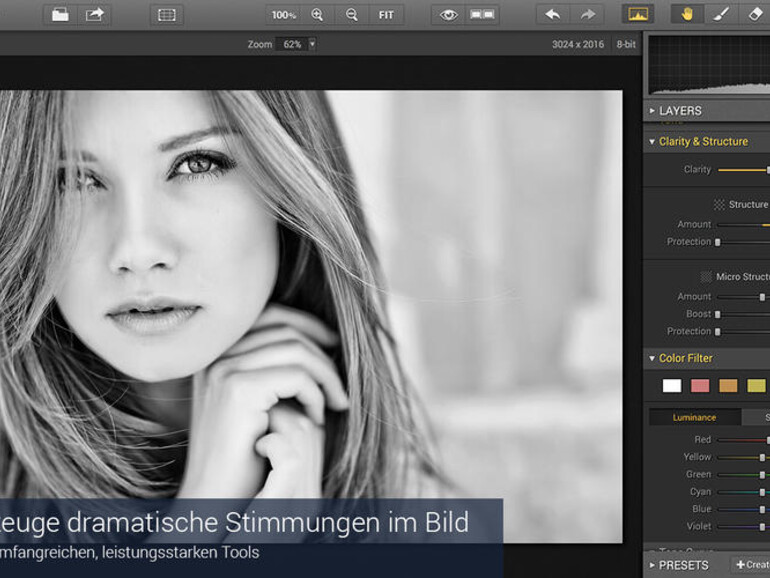Click the redo arrow icon
The image size is (770, 578).
[x=587, y=15]
